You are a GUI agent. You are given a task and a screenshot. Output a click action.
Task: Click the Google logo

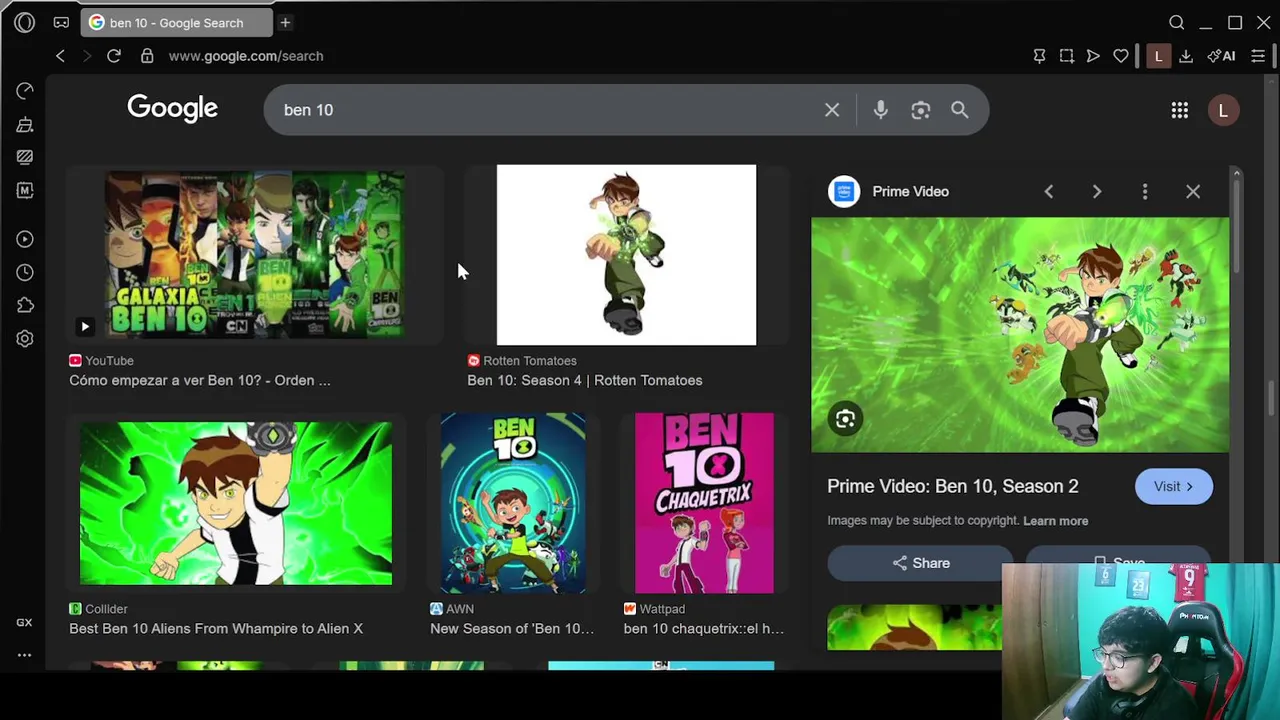(172, 109)
